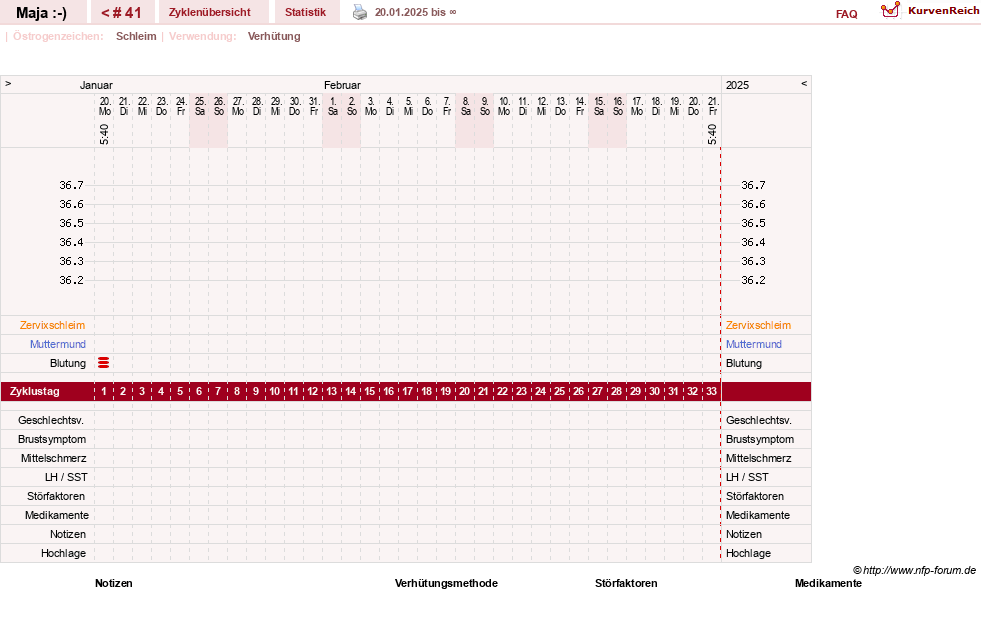Click the '1. Sa' February date header

click(x=333, y=106)
